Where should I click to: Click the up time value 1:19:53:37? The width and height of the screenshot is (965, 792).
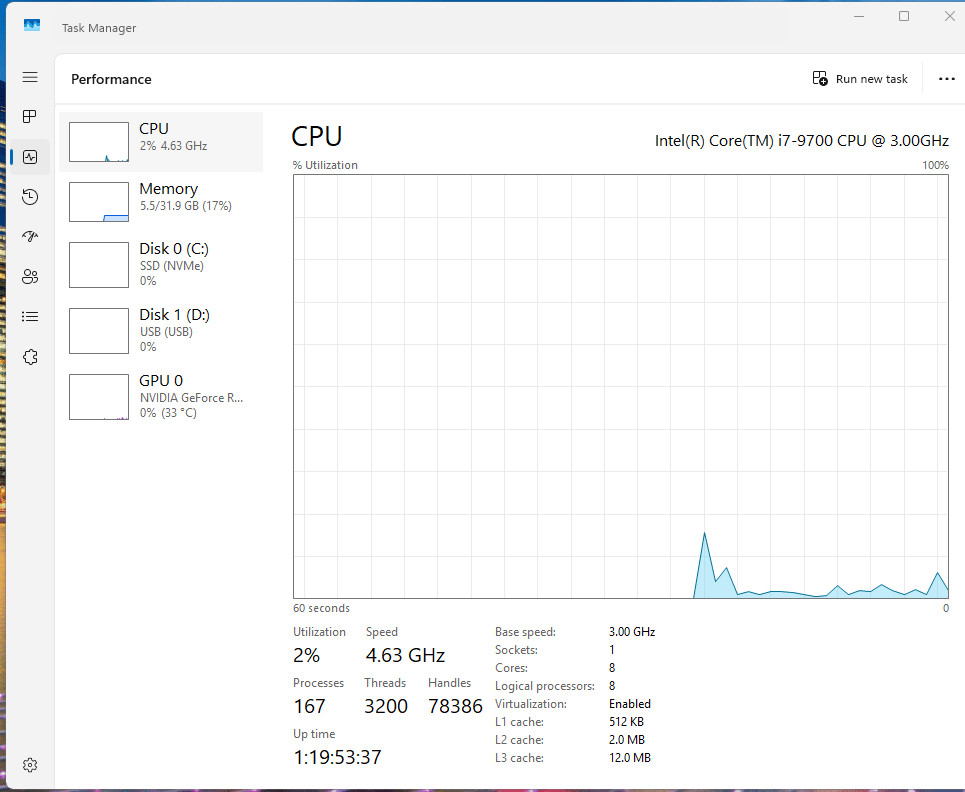tap(337, 758)
